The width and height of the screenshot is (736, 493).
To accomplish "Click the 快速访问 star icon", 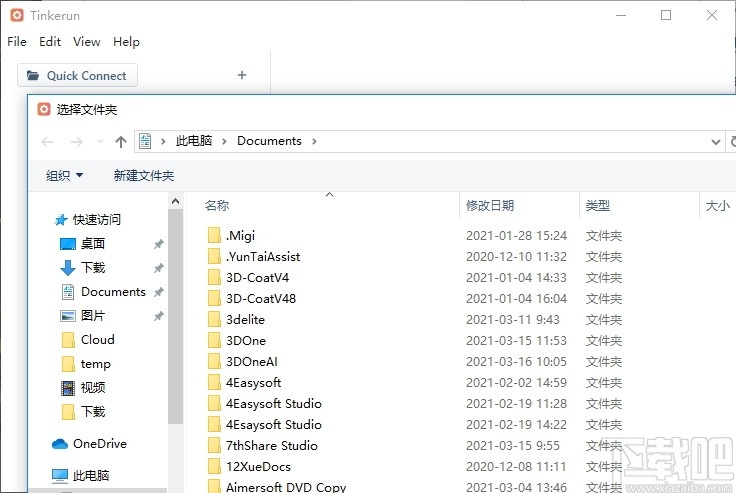I will tap(61, 220).
